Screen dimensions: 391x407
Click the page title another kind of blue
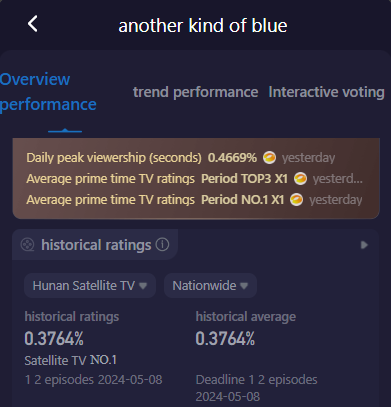[x=203, y=26]
